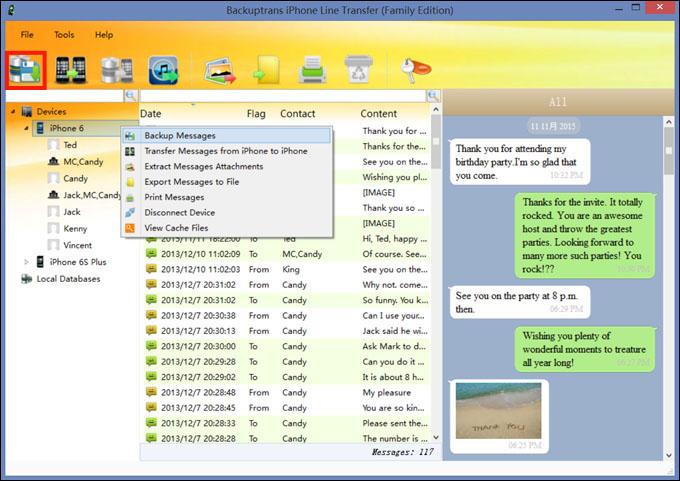Click the 'See you on the party' chat bubble
680x481 pixels.
(x=520, y=302)
